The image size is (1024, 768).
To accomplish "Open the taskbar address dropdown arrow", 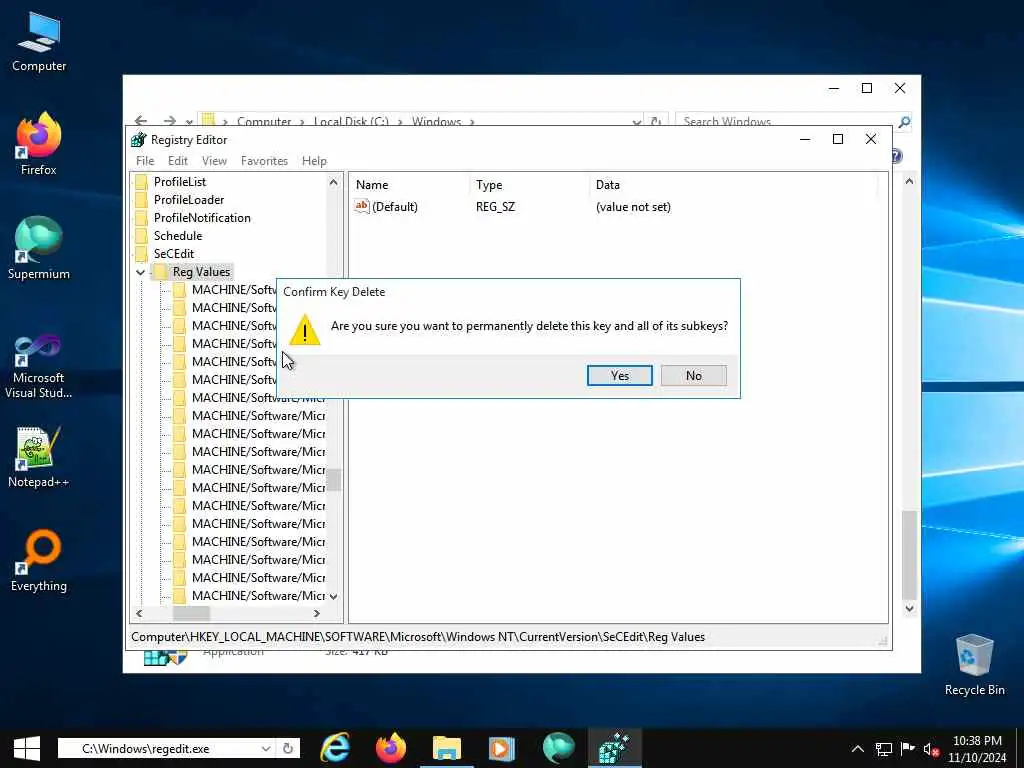I will (x=266, y=748).
